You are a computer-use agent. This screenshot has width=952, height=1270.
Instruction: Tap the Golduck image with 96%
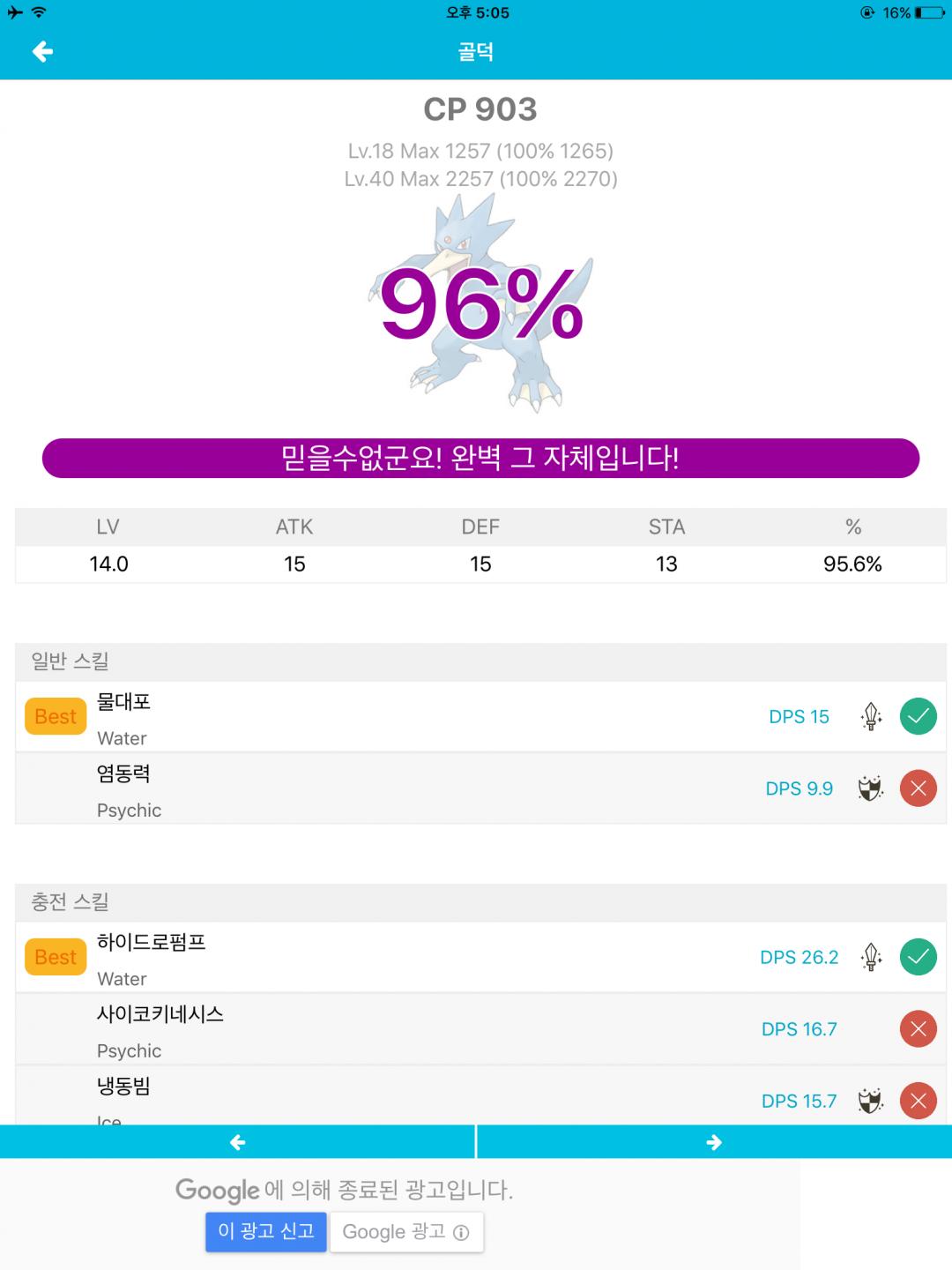coord(480,304)
